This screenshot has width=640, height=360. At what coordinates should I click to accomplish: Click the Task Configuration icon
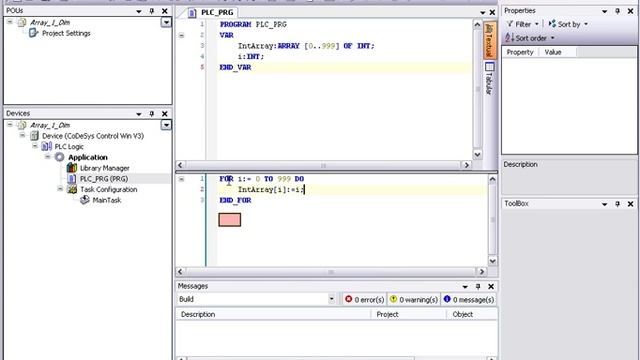pos(72,189)
